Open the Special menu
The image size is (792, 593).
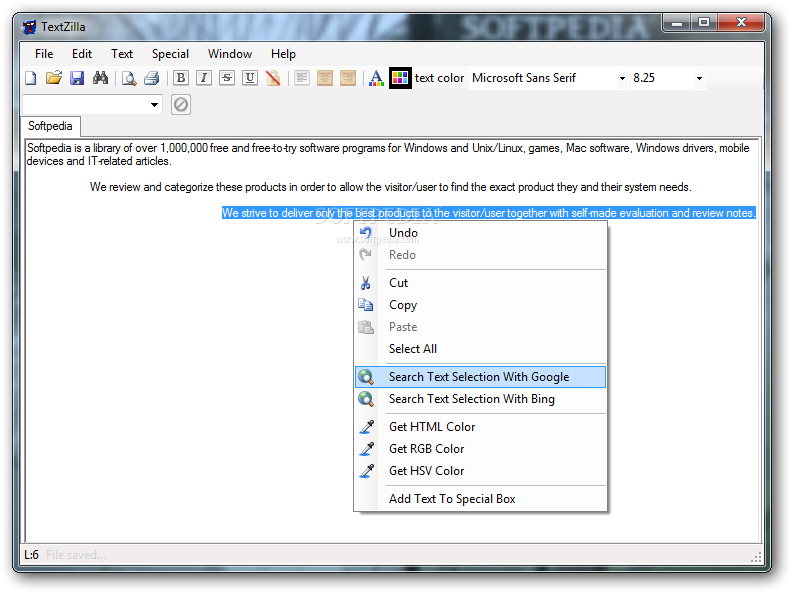[x=170, y=54]
